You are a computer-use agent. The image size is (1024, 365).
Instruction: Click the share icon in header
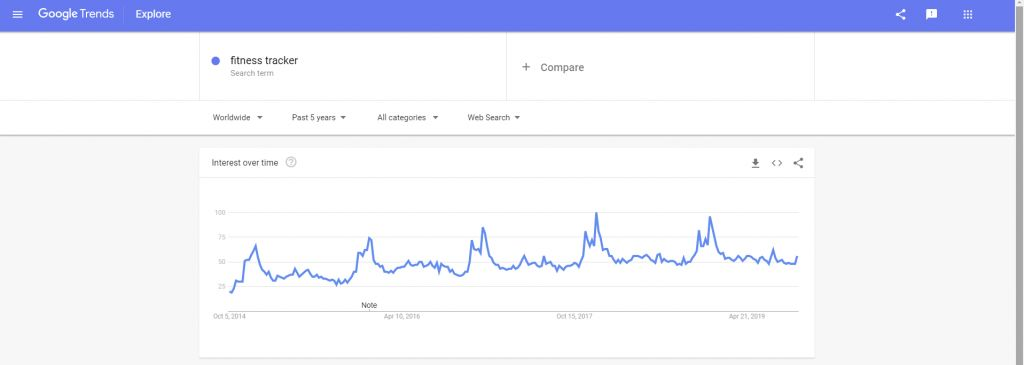901,14
